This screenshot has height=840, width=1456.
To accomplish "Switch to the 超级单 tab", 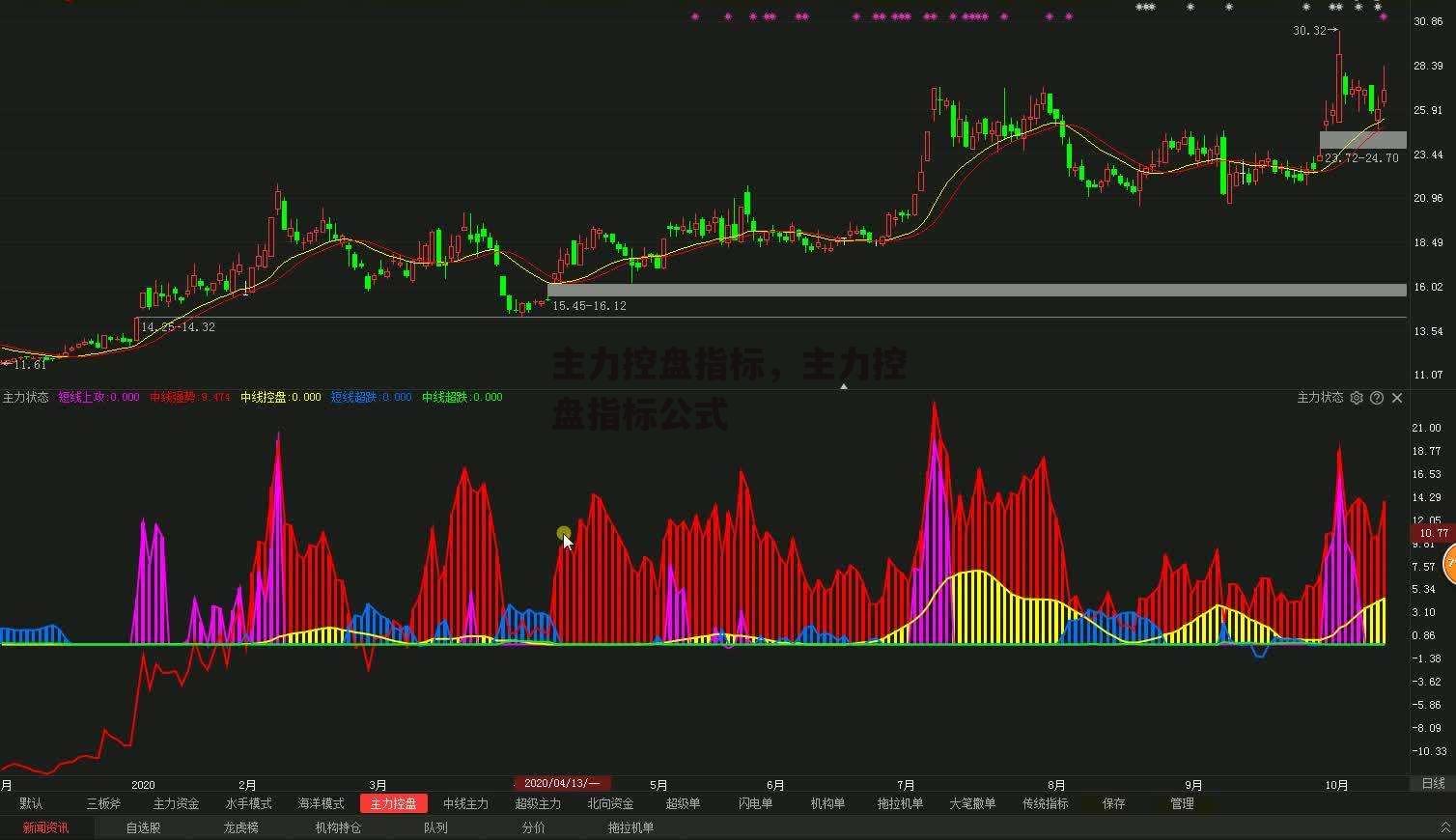I will 684,803.
